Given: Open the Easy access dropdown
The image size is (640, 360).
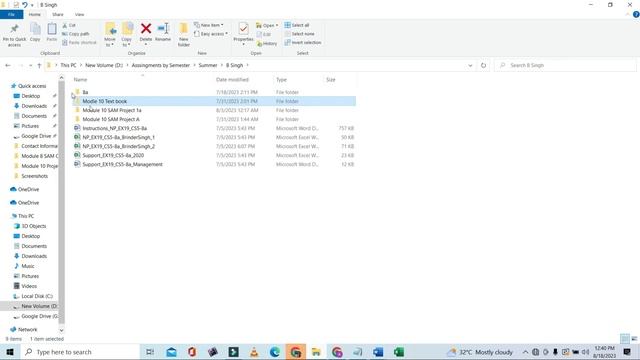Looking at the screenshot, I should [x=211, y=34].
